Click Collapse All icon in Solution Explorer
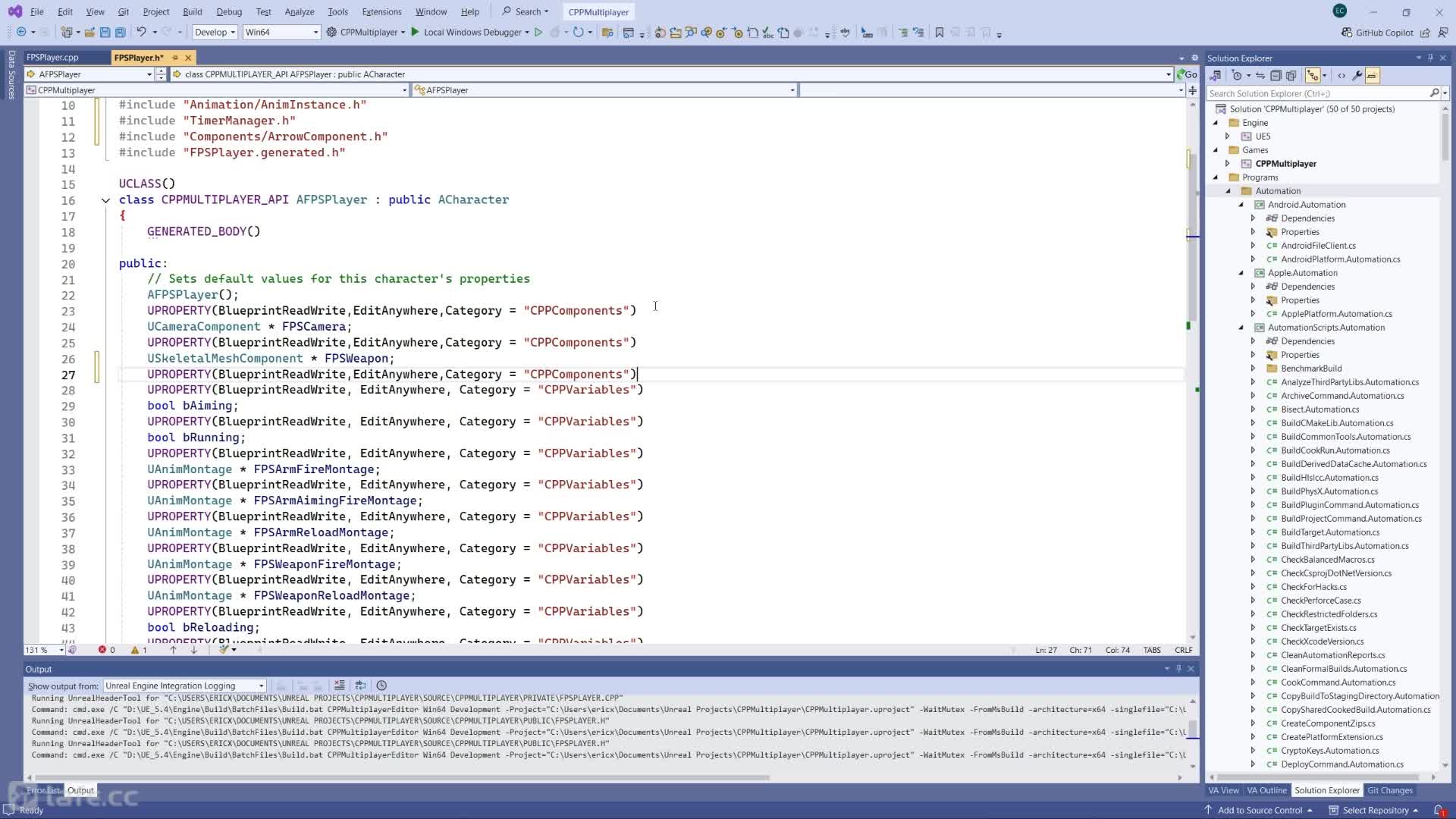Screen dimensions: 1456x819 1276,76
